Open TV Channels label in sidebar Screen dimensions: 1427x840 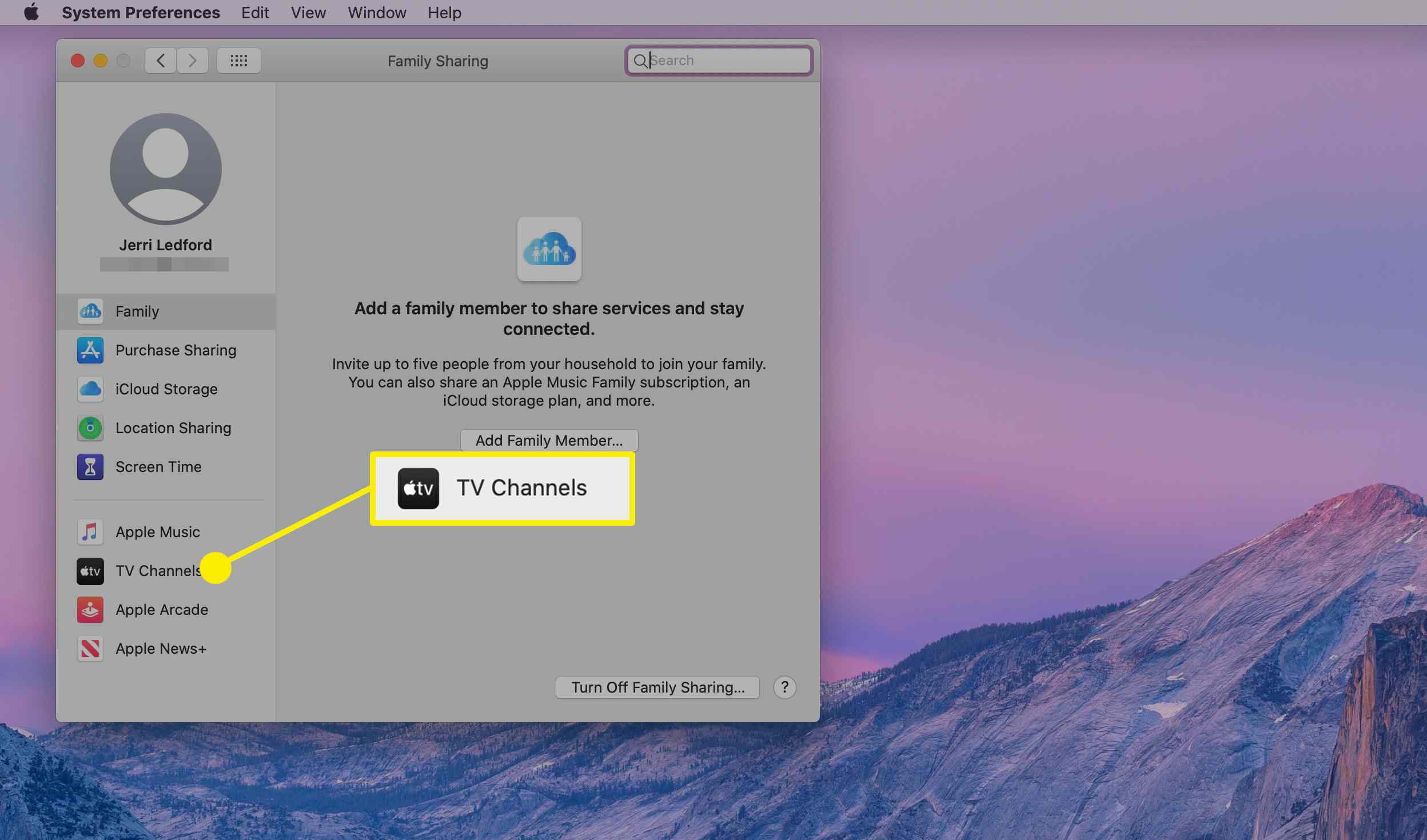(x=158, y=571)
